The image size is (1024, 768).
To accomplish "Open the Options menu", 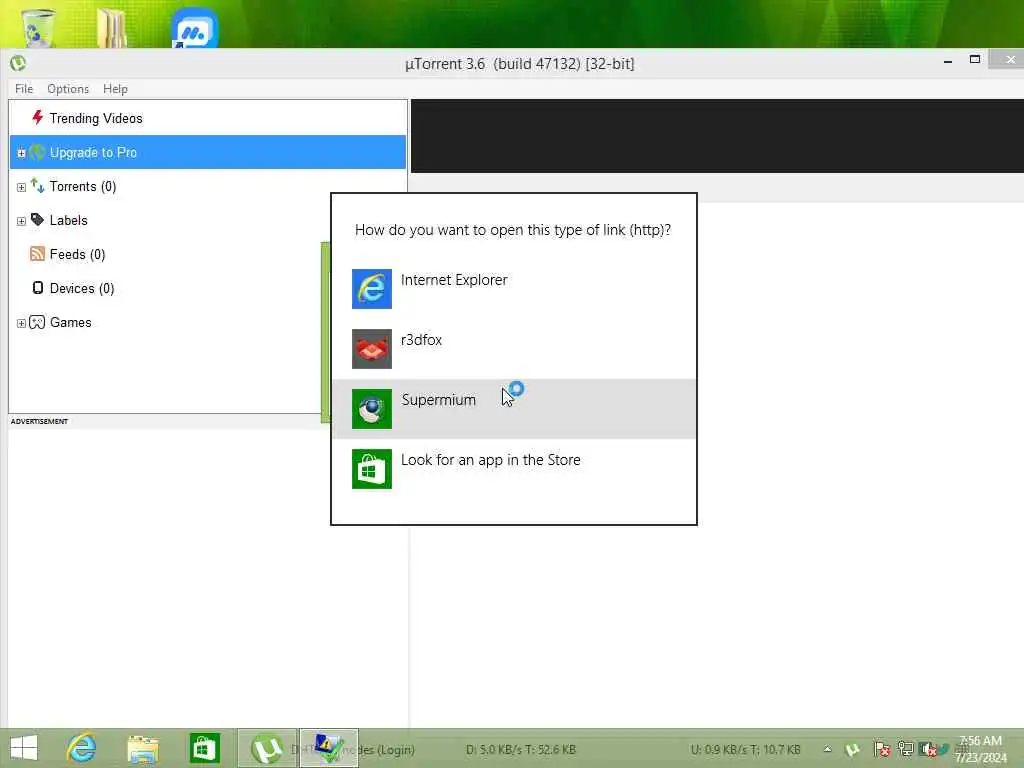I will tap(68, 89).
